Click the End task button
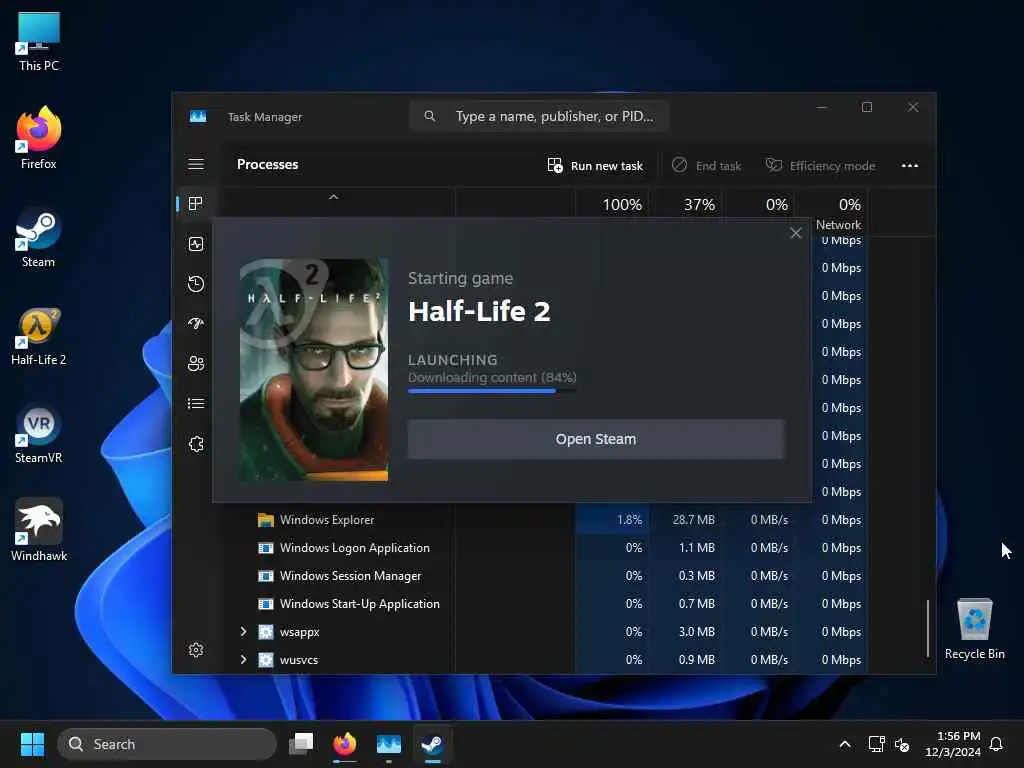 click(707, 166)
